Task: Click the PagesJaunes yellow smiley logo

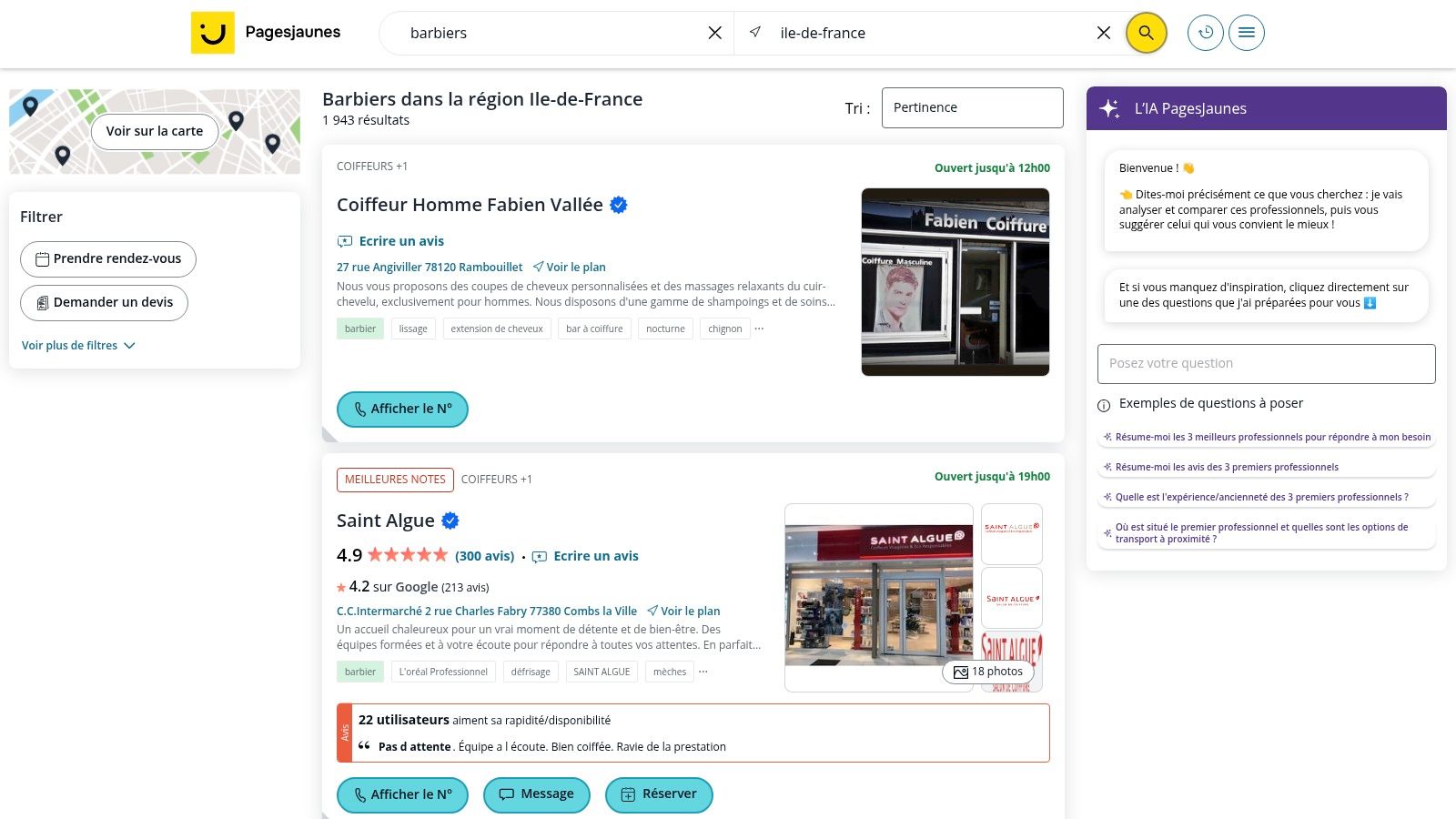Action: click(212, 33)
